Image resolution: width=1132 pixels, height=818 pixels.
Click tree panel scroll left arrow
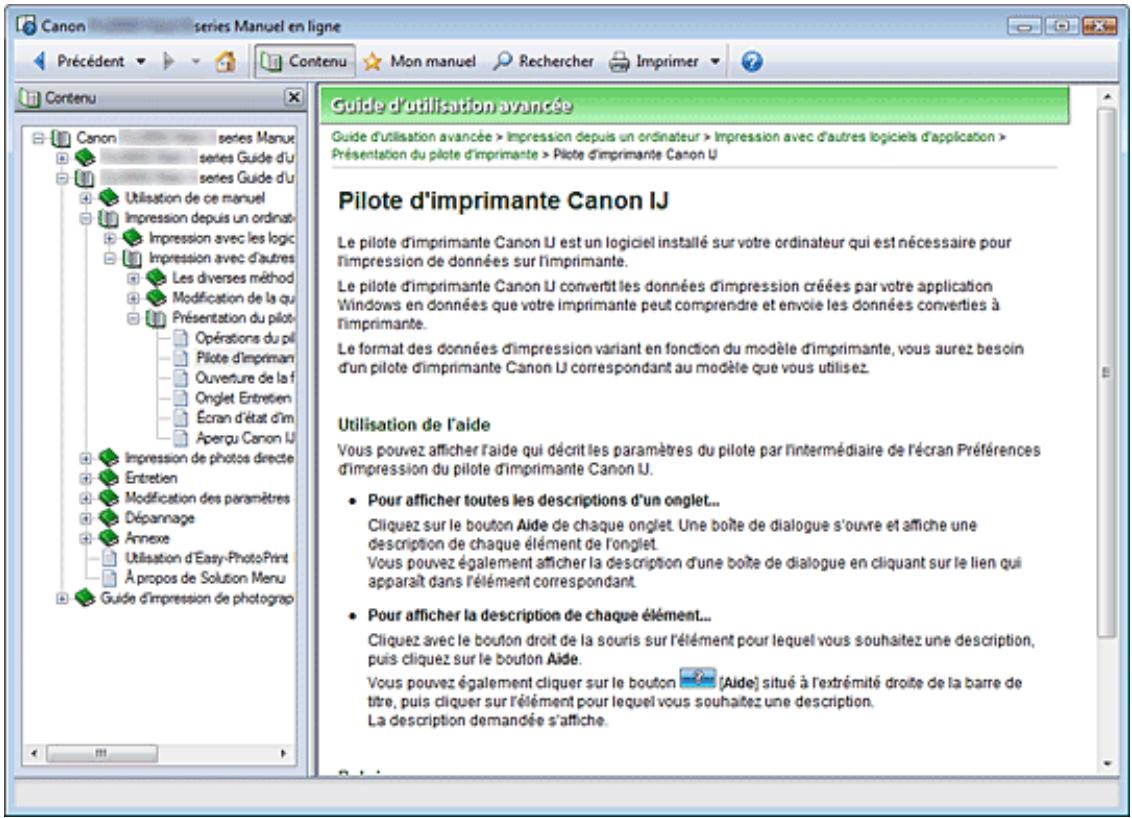pyautogui.click(x=33, y=754)
